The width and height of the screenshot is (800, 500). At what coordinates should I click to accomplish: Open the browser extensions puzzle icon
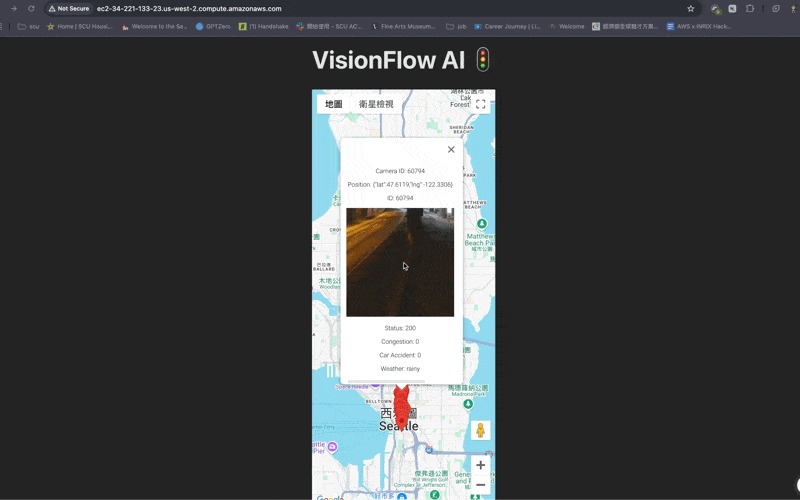pos(749,9)
